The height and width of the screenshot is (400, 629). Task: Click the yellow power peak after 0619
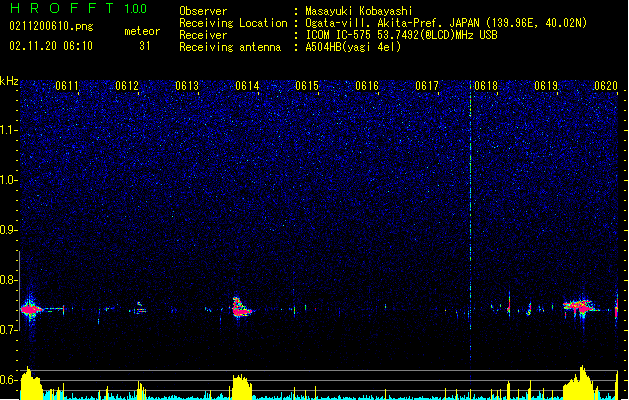tap(580, 382)
